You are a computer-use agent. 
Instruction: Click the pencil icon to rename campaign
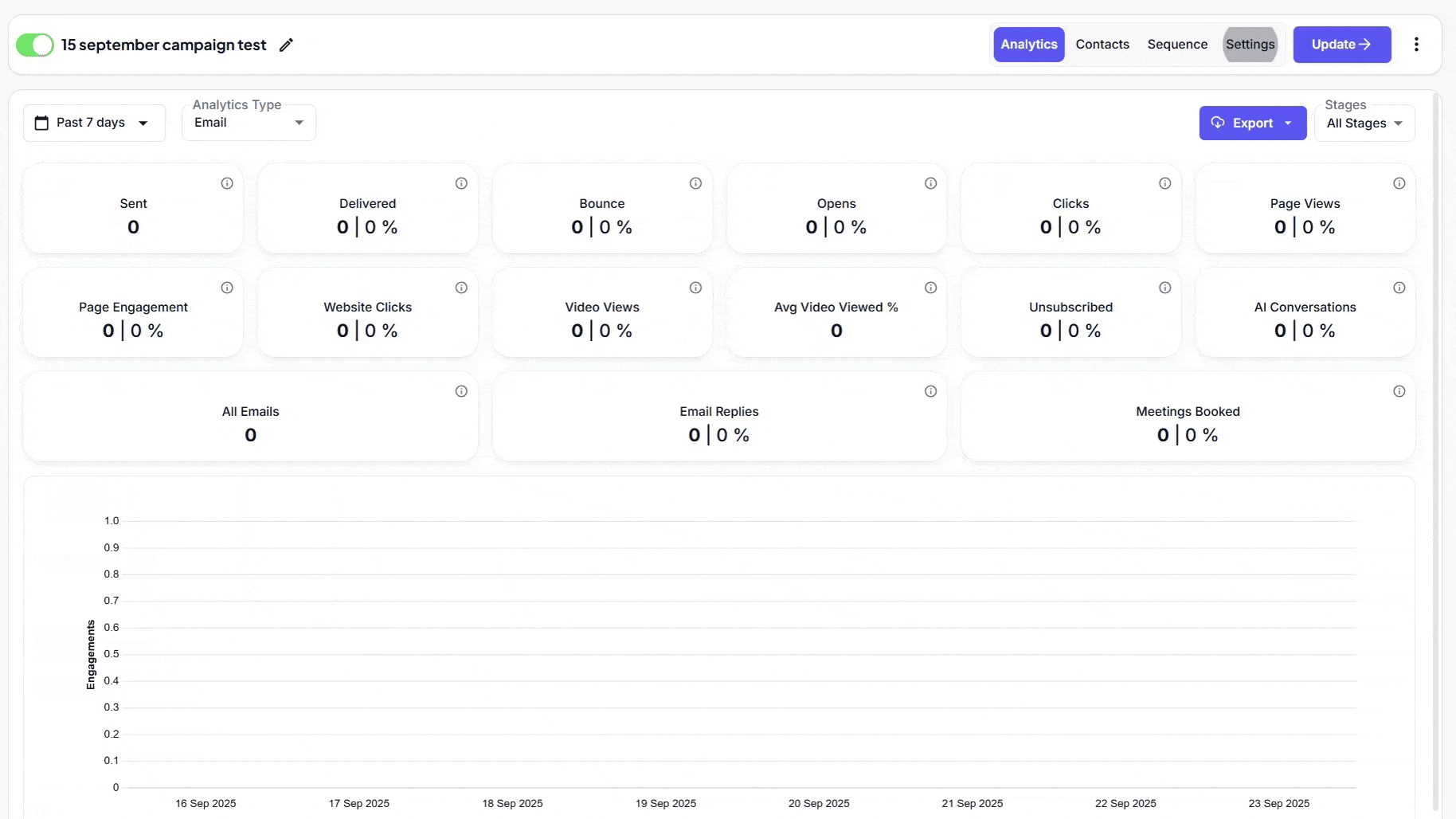286,45
